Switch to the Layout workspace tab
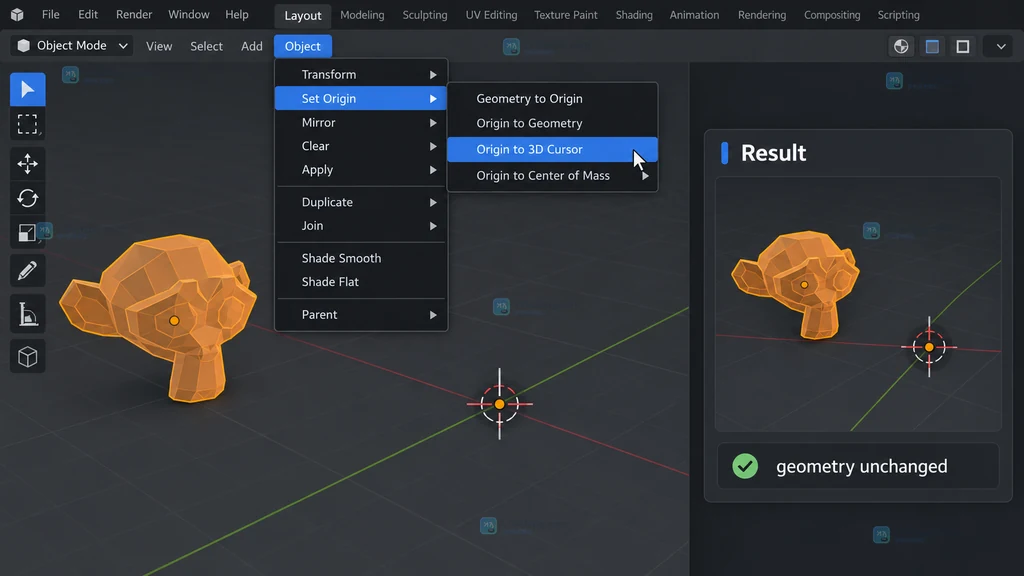Image resolution: width=1024 pixels, height=576 pixels. coord(302,15)
